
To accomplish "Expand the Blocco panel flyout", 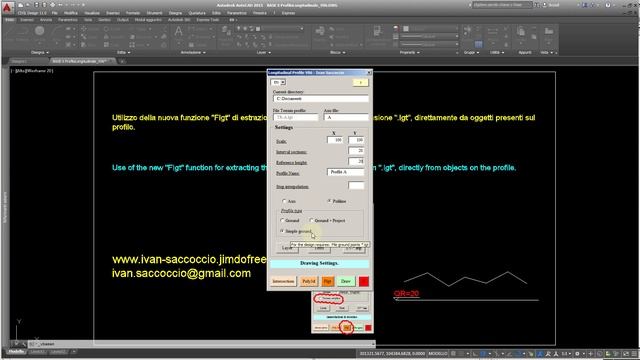I will tap(338, 53).
